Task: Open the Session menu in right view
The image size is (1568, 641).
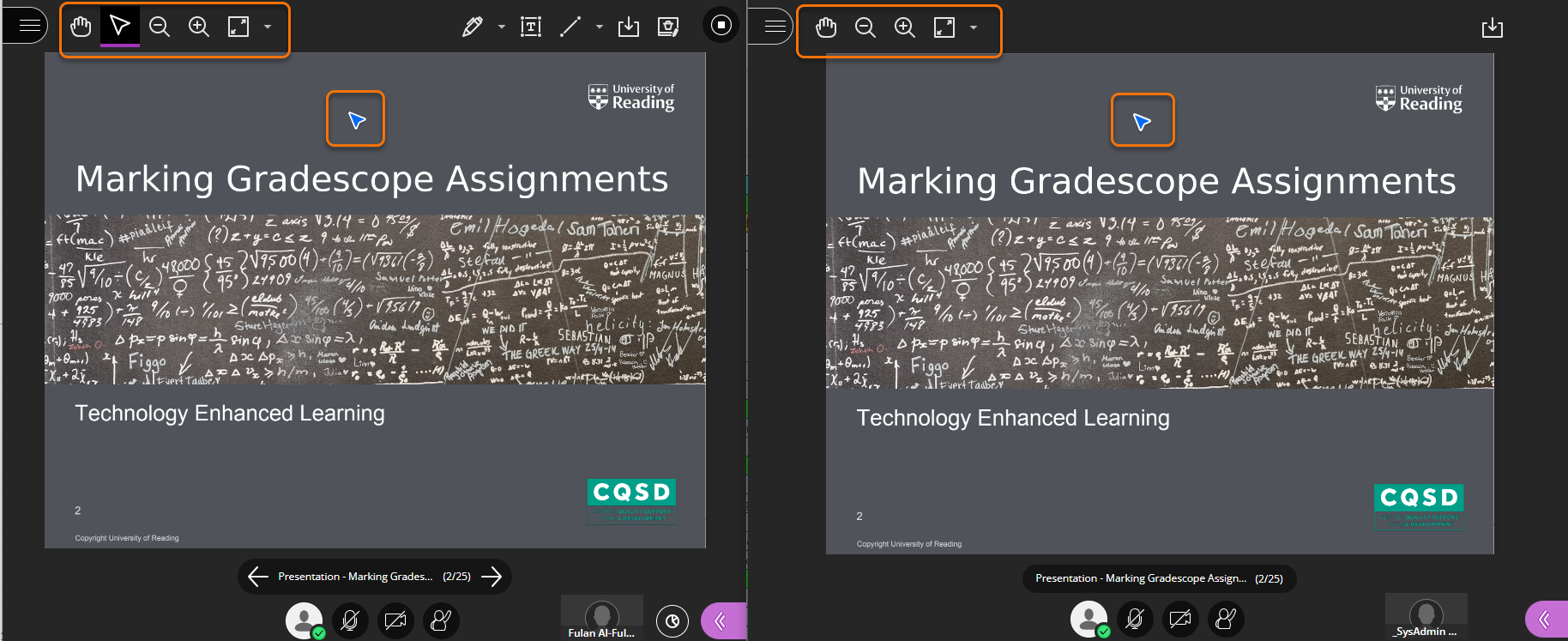Action: coord(774,27)
